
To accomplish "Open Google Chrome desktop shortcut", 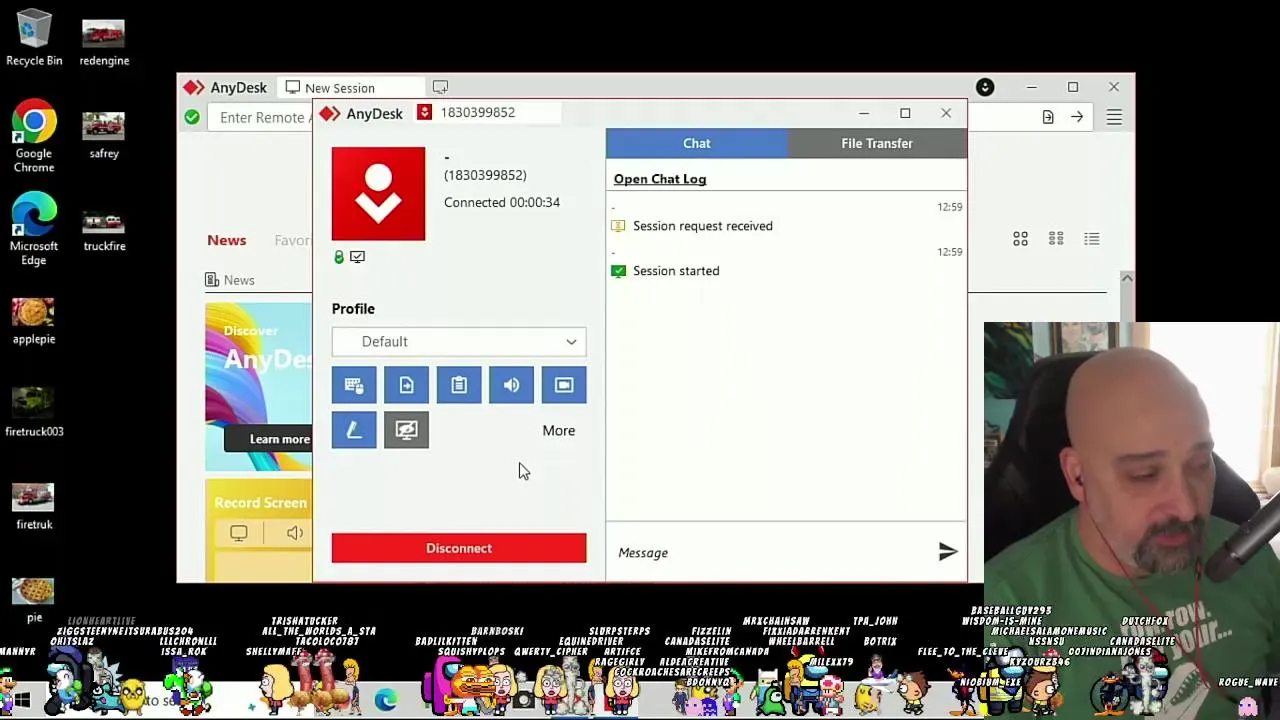I will click(x=34, y=137).
